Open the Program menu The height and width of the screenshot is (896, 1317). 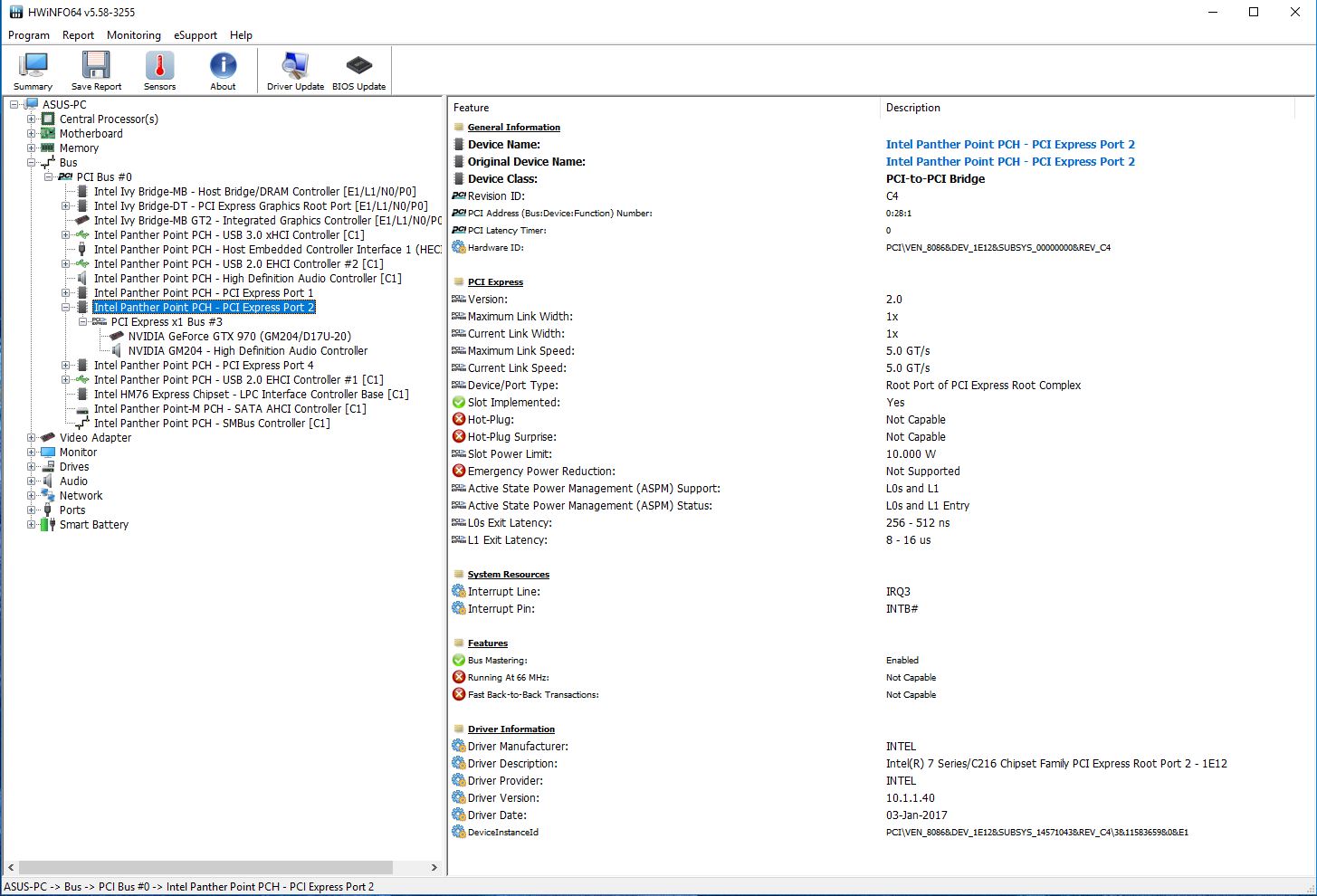pos(29,35)
